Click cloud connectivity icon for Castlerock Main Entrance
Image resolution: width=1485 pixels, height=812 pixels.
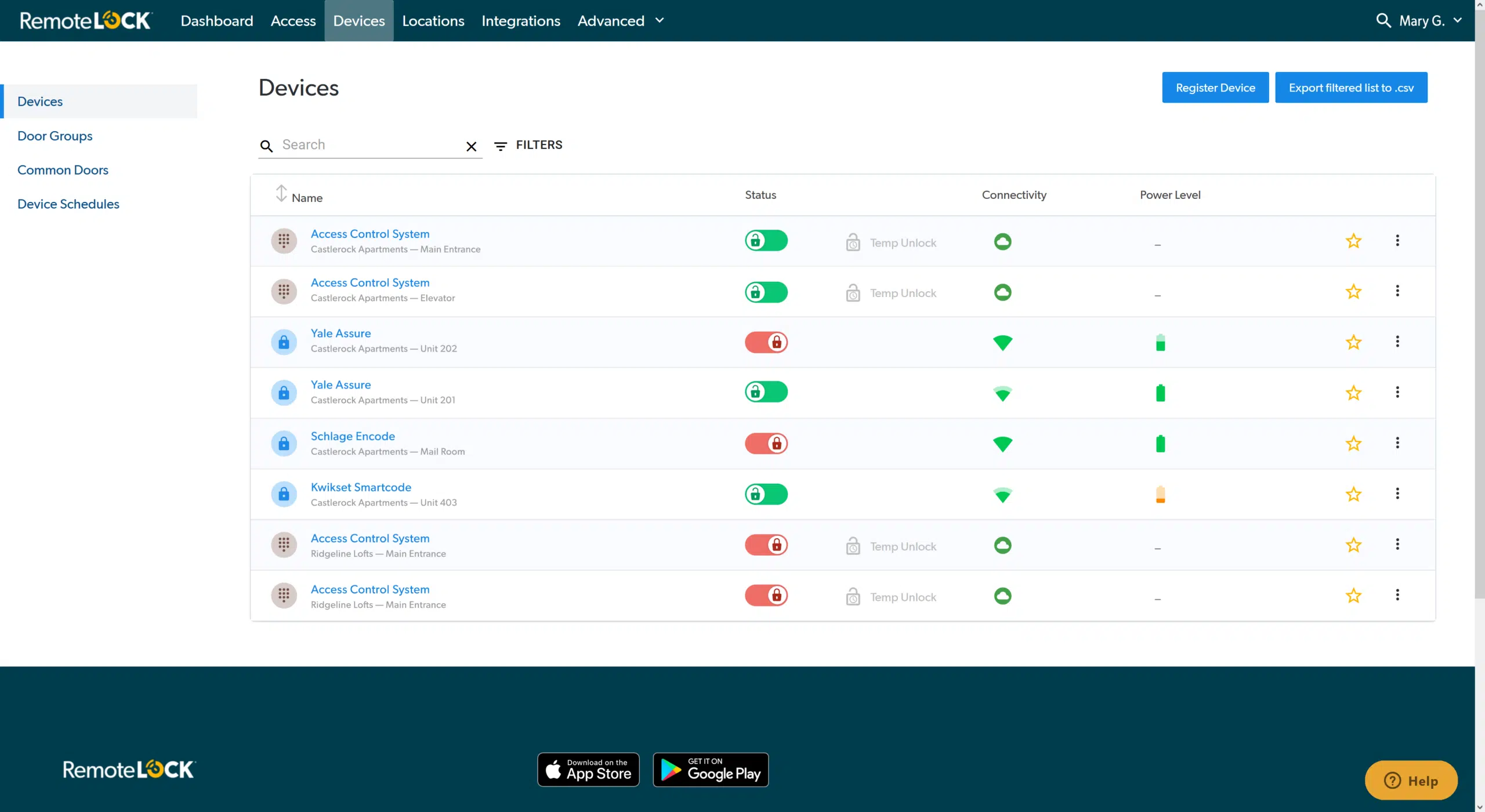coord(1002,241)
